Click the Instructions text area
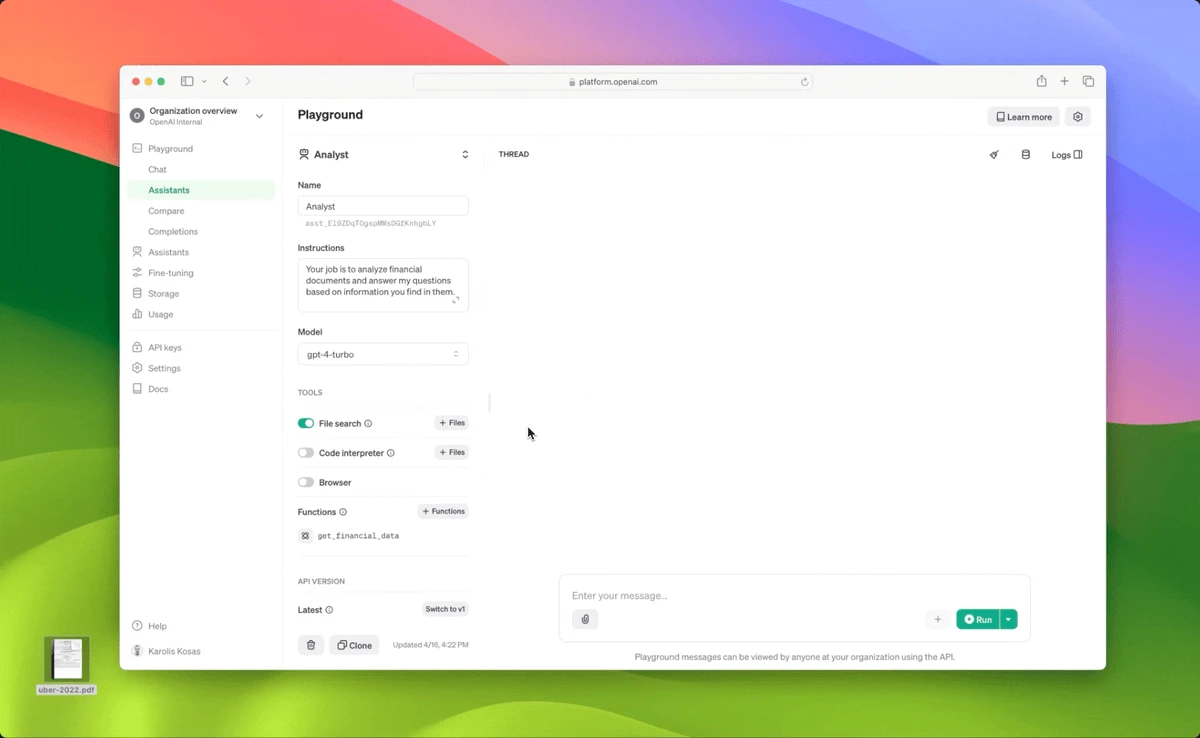 [x=383, y=284]
